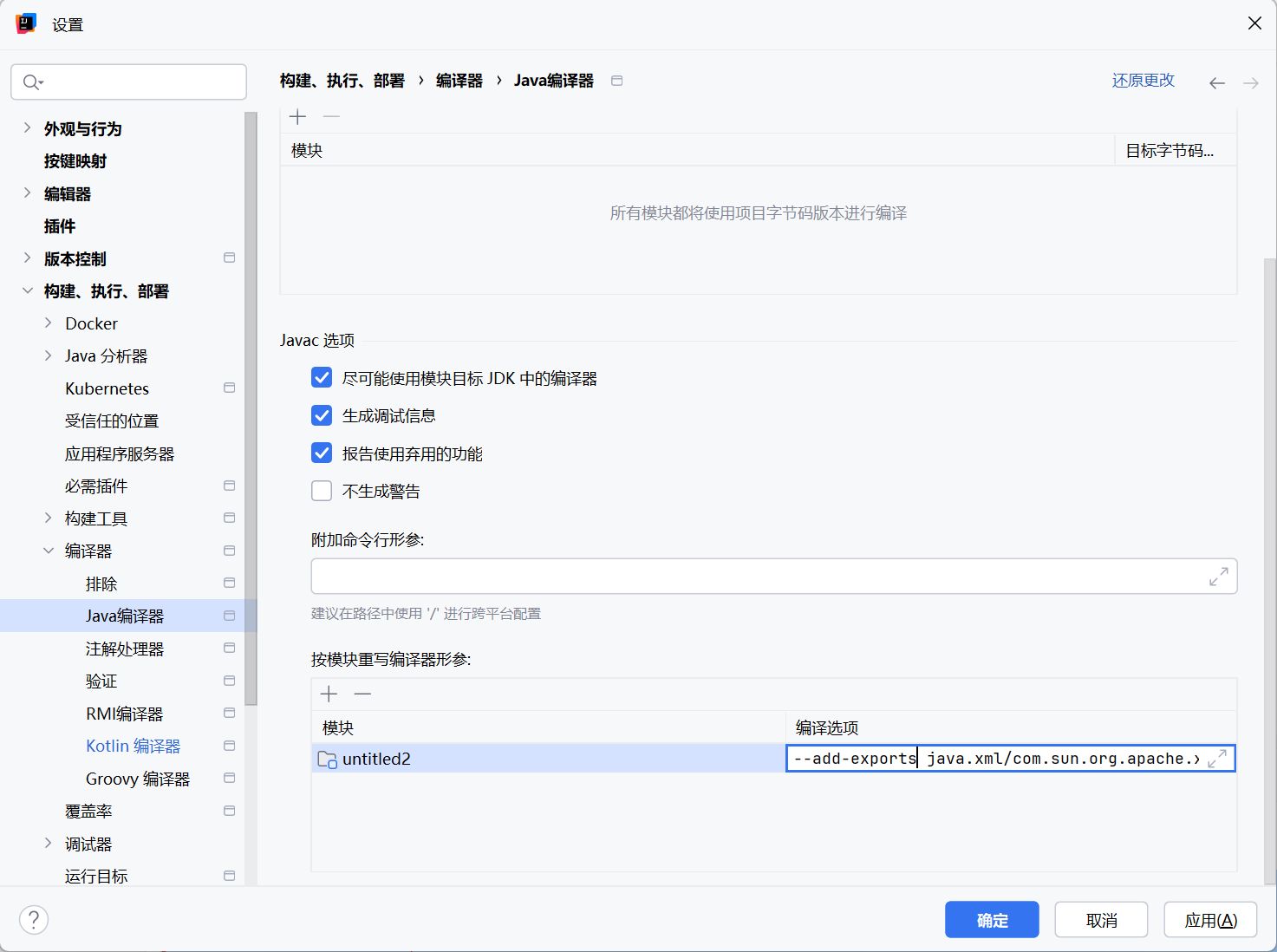Click project icon next to 版本控制

click(230, 258)
